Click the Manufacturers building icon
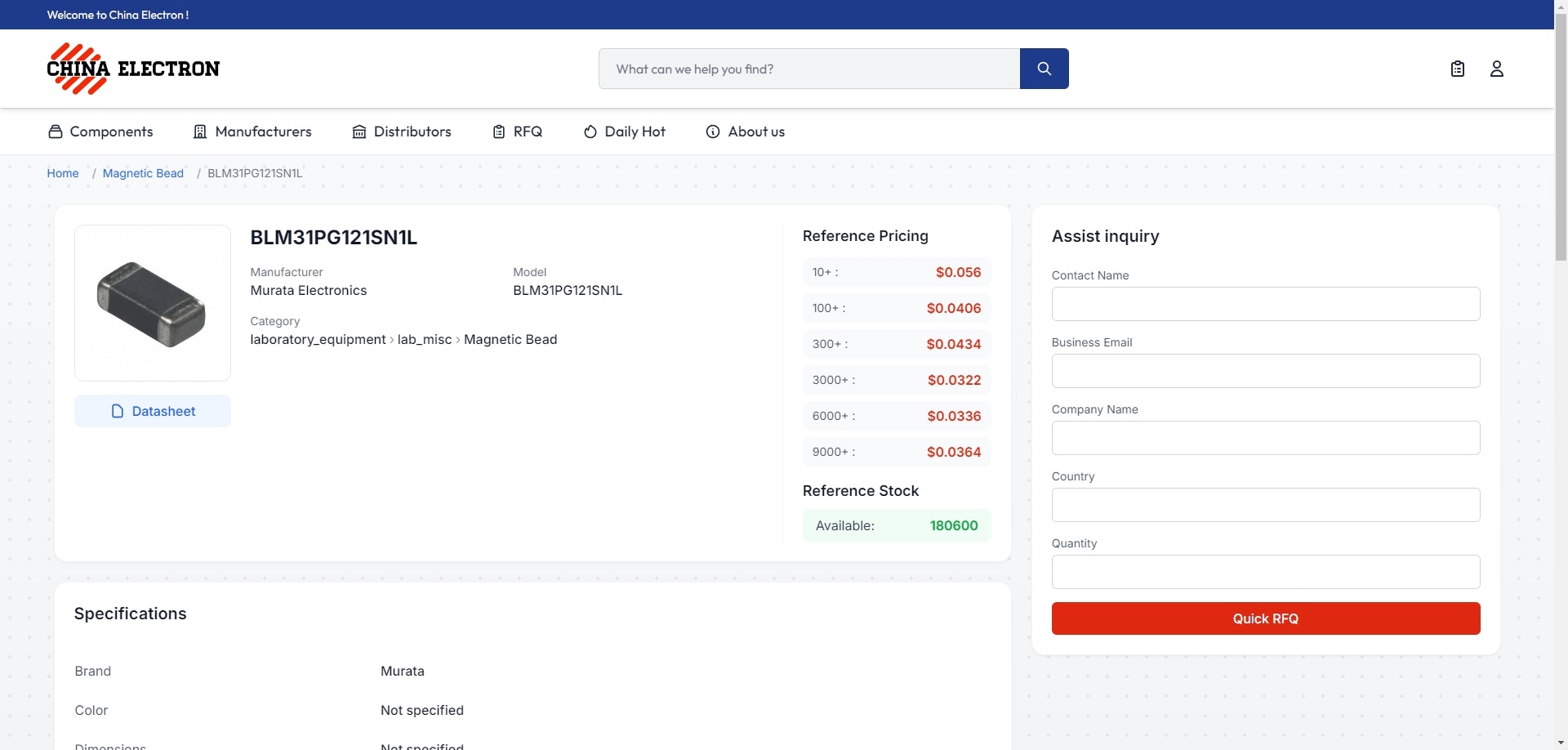 tap(200, 132)
